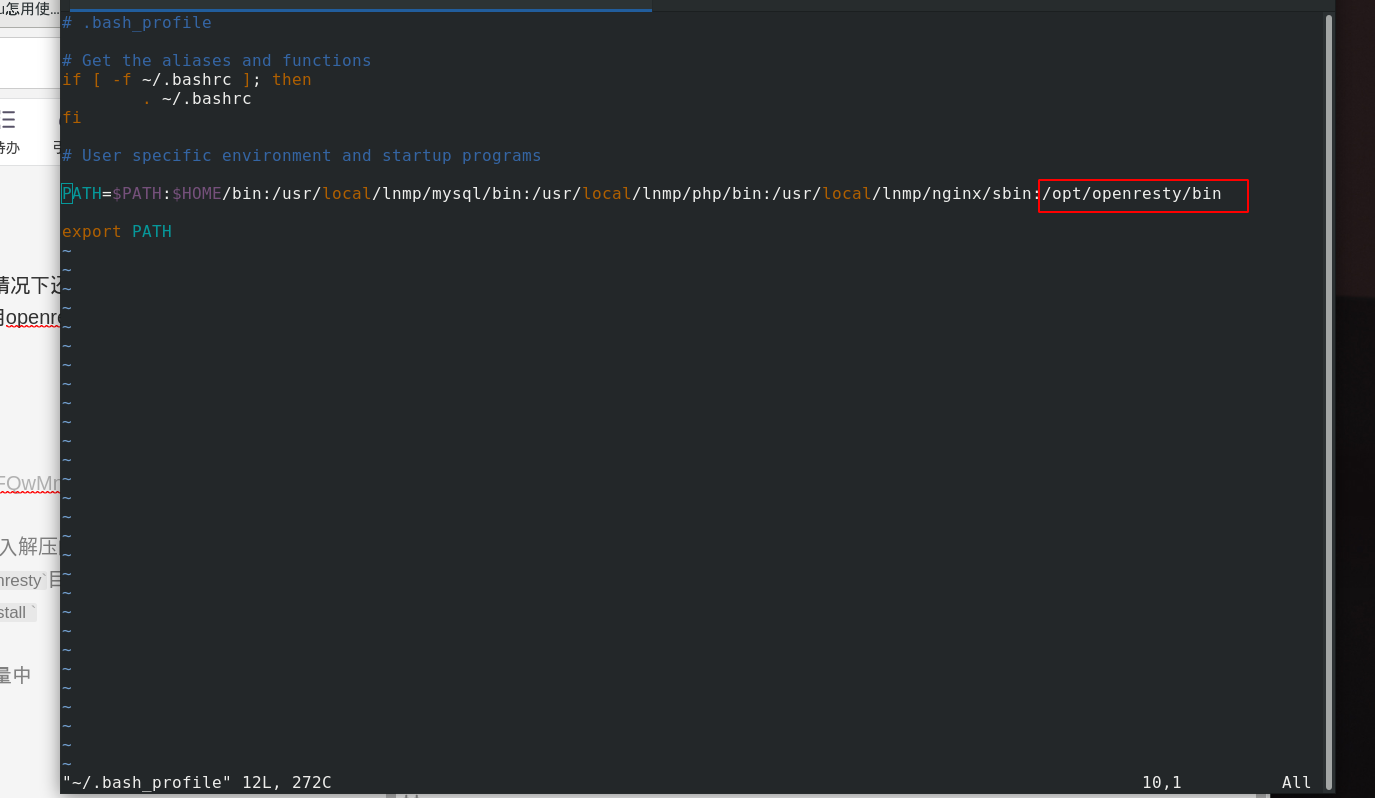This screenshot has height=798, width=1375.
Task: Click the '10,1' cursor position indicator
Action: pyautogui.click(x=1162, y=782)
